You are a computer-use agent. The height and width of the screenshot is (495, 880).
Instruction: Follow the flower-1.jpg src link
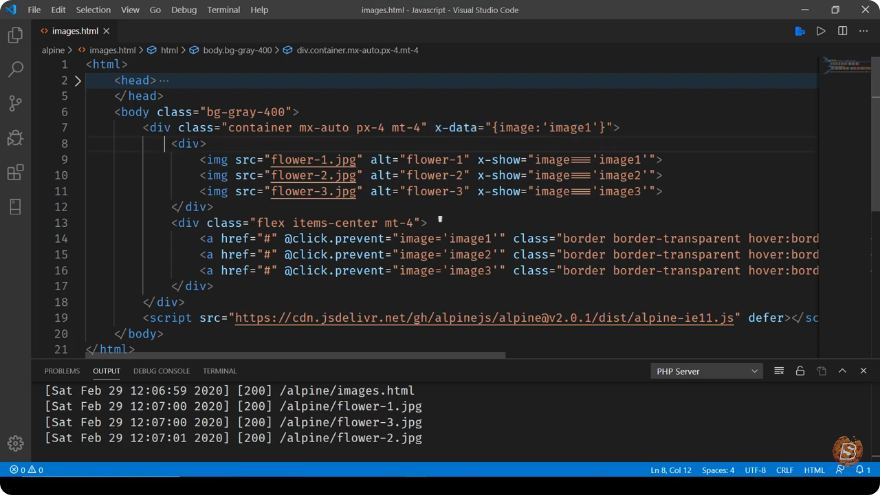coord(313,160)
